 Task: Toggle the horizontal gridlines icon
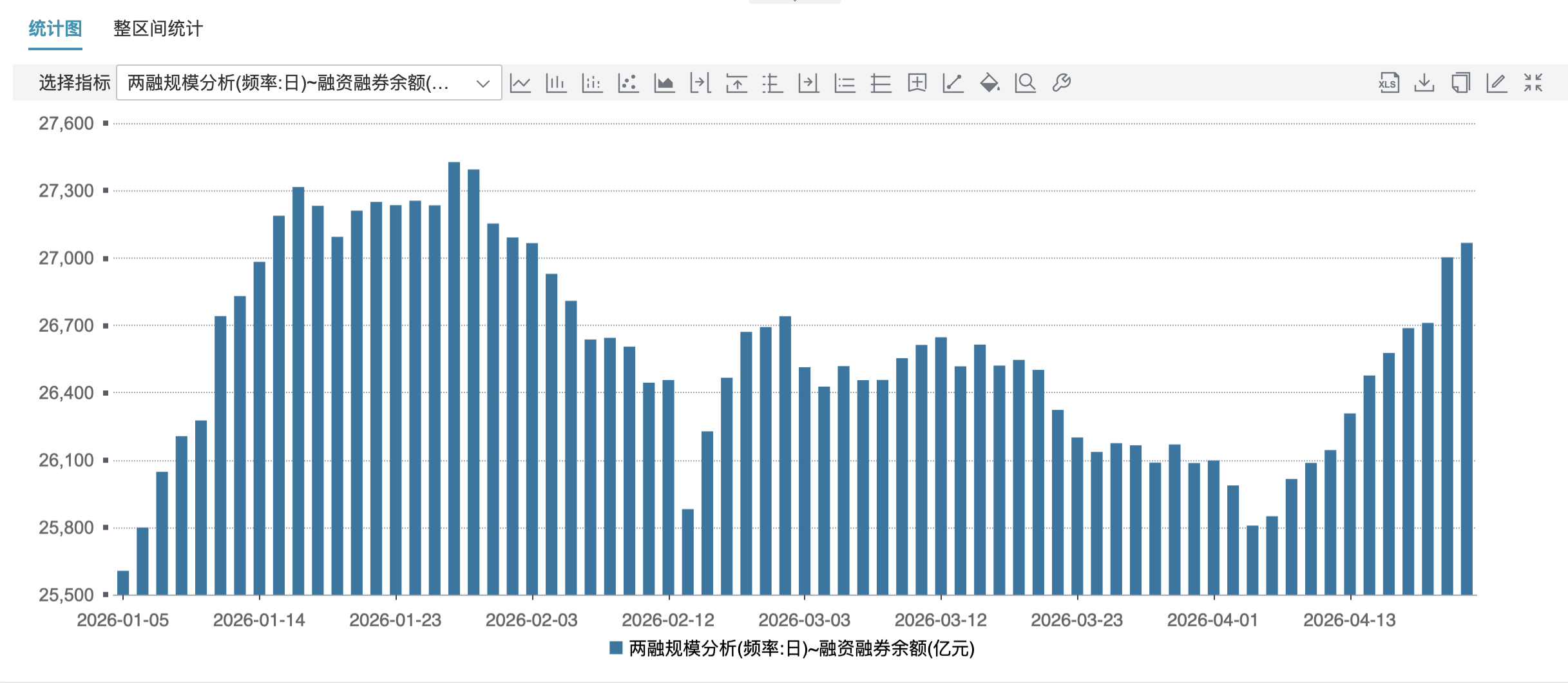881,83
